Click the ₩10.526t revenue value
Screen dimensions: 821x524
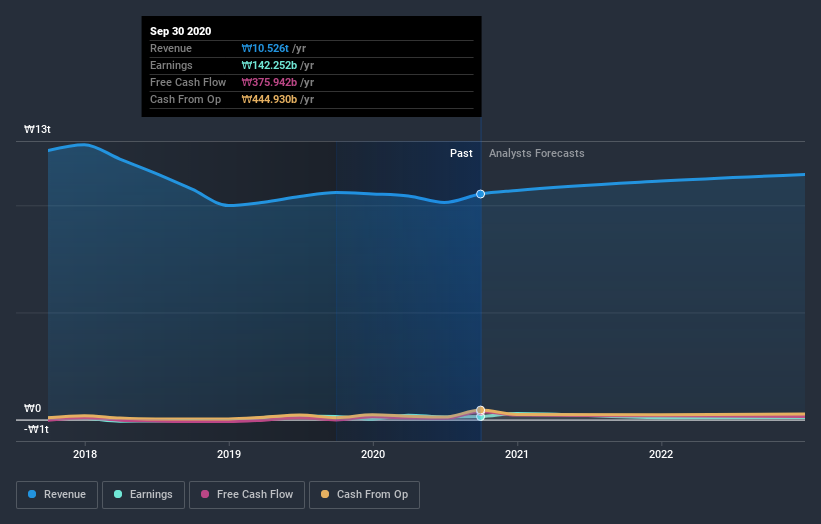(265, 48)
